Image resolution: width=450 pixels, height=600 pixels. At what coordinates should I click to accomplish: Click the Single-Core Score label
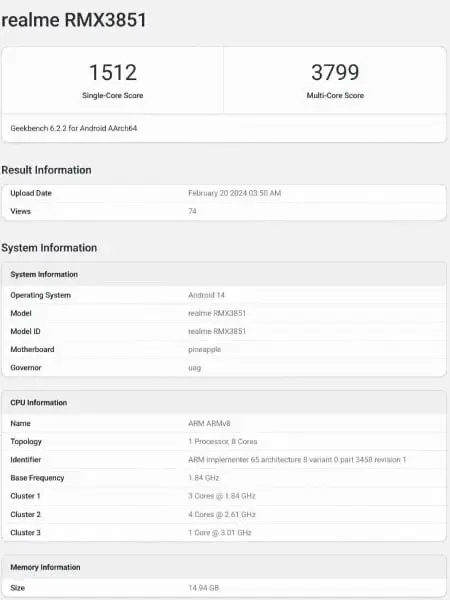[113, 95]
